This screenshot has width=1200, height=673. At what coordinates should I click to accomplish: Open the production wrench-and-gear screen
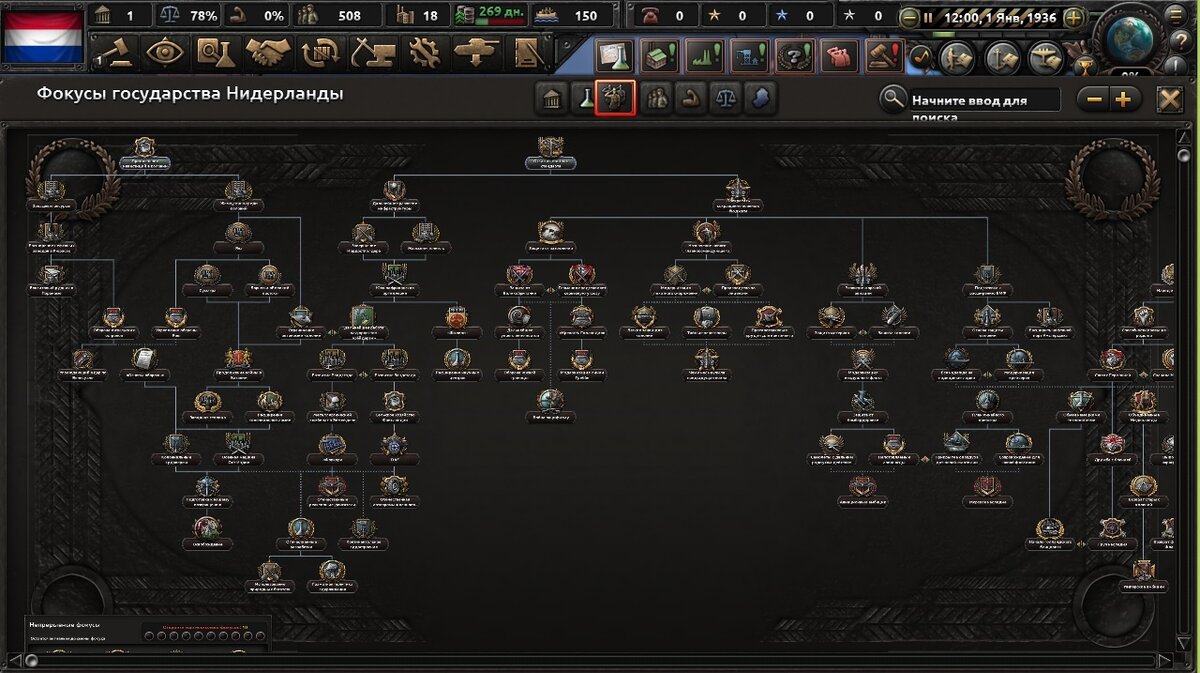coord(424,51)
